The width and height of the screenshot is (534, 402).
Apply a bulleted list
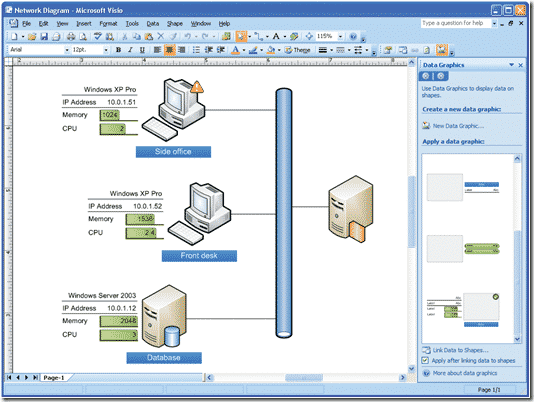pos(196,50)
